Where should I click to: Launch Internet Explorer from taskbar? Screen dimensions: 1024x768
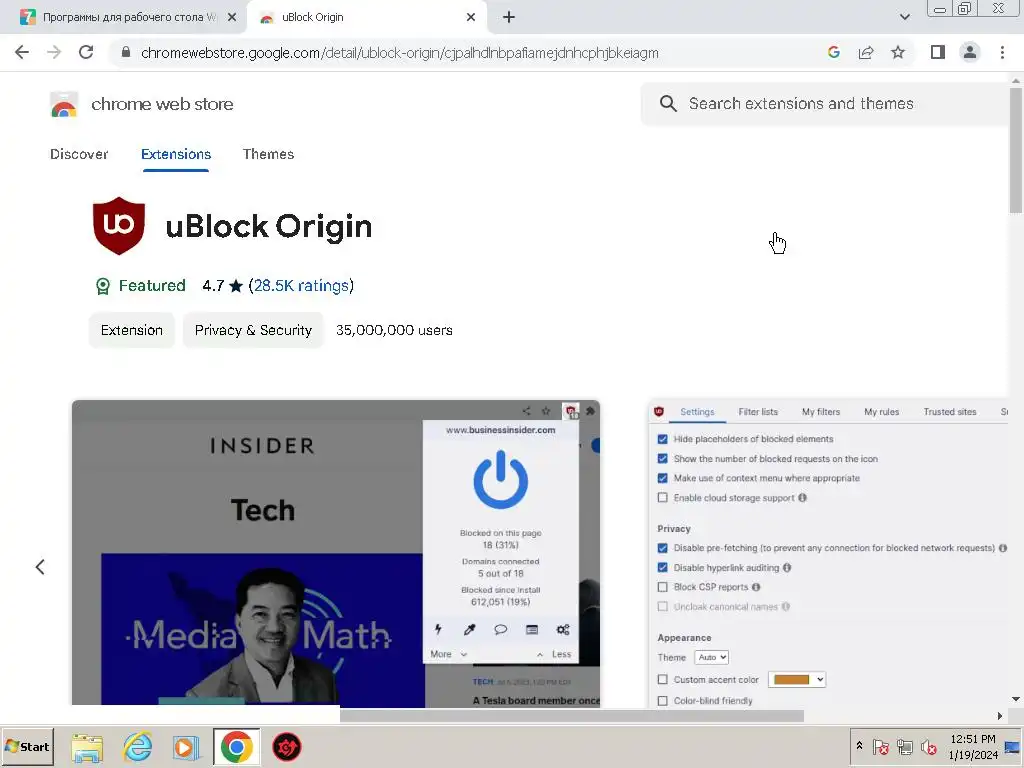tap(138, 747)
